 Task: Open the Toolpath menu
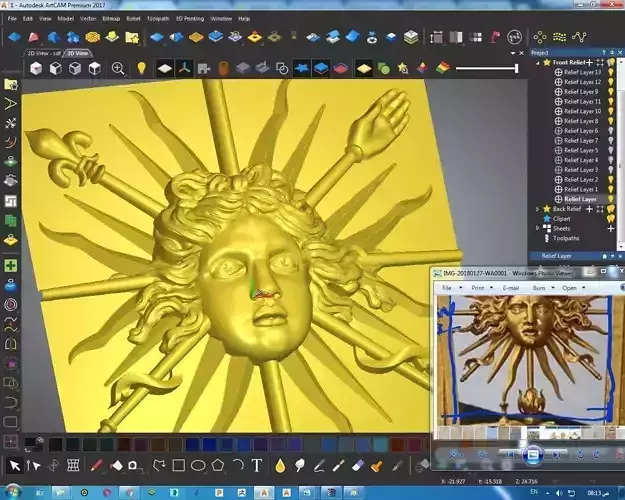[x=158, y=18]
